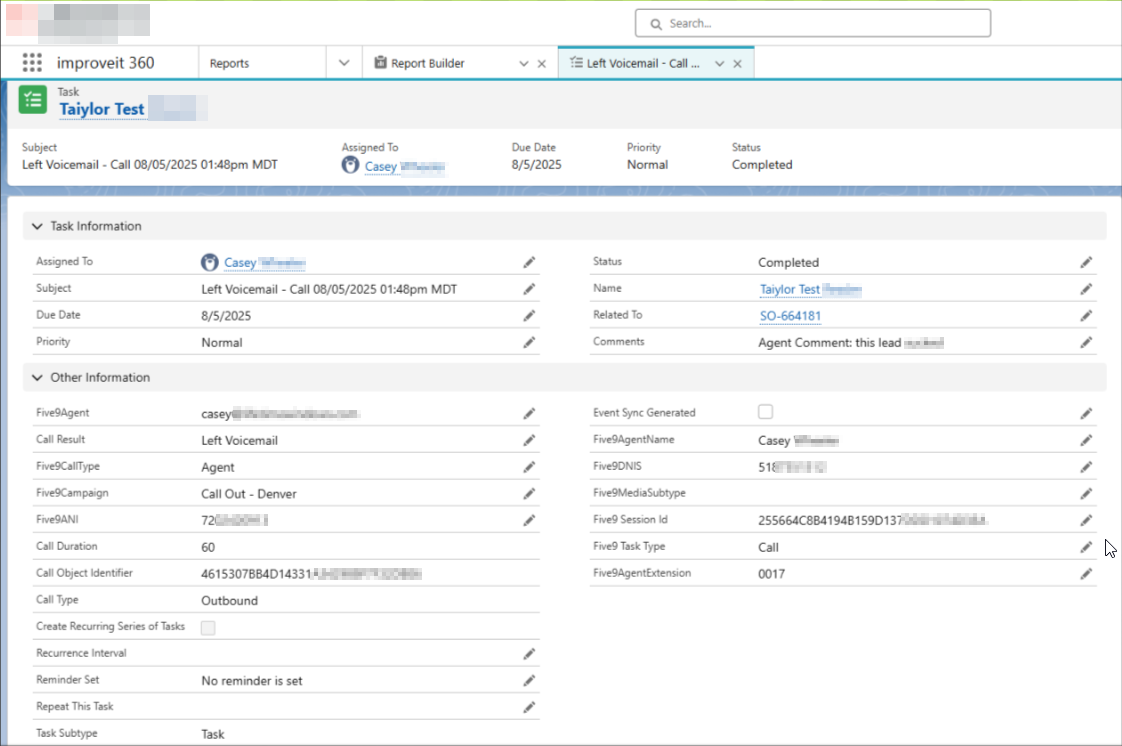Open the SO-664181 related record link
1122x746 pixels.
[790, 316]
